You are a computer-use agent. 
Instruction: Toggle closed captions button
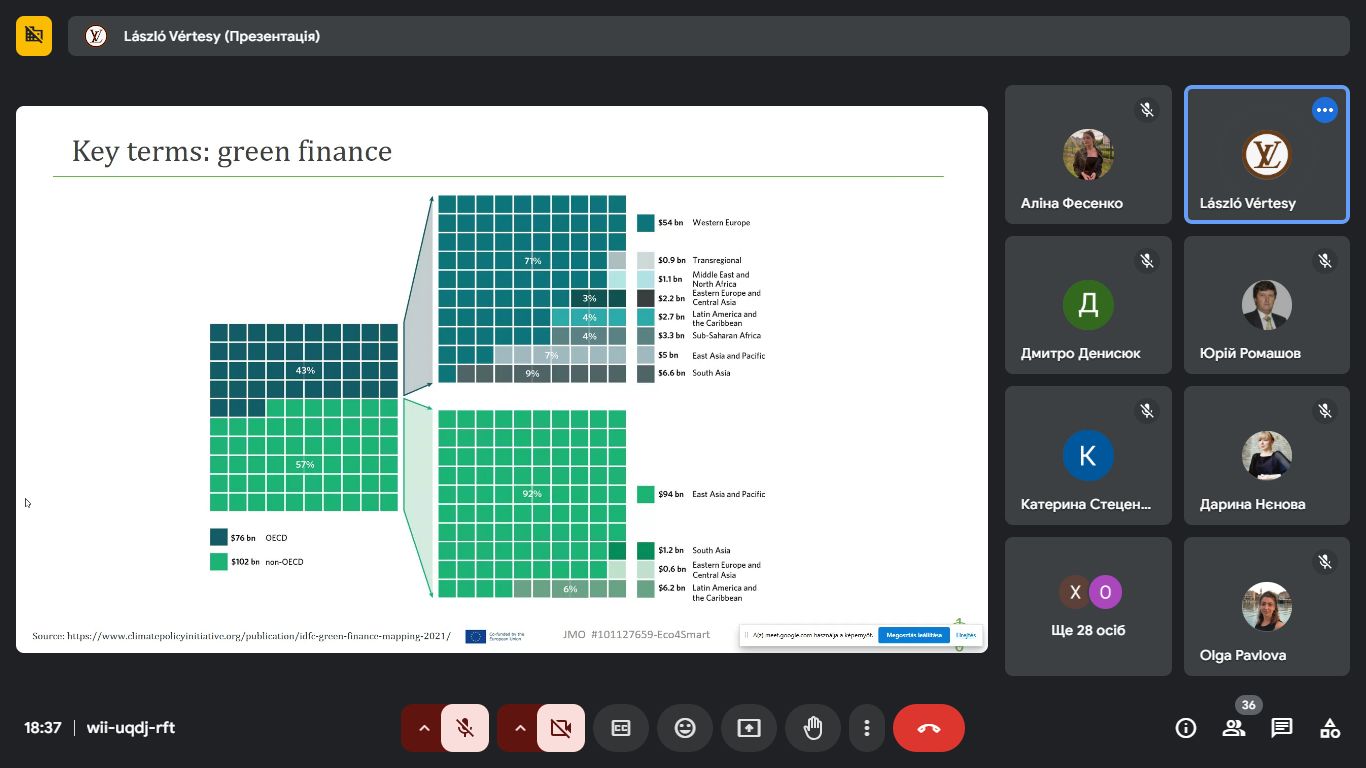tap(621, 728)
